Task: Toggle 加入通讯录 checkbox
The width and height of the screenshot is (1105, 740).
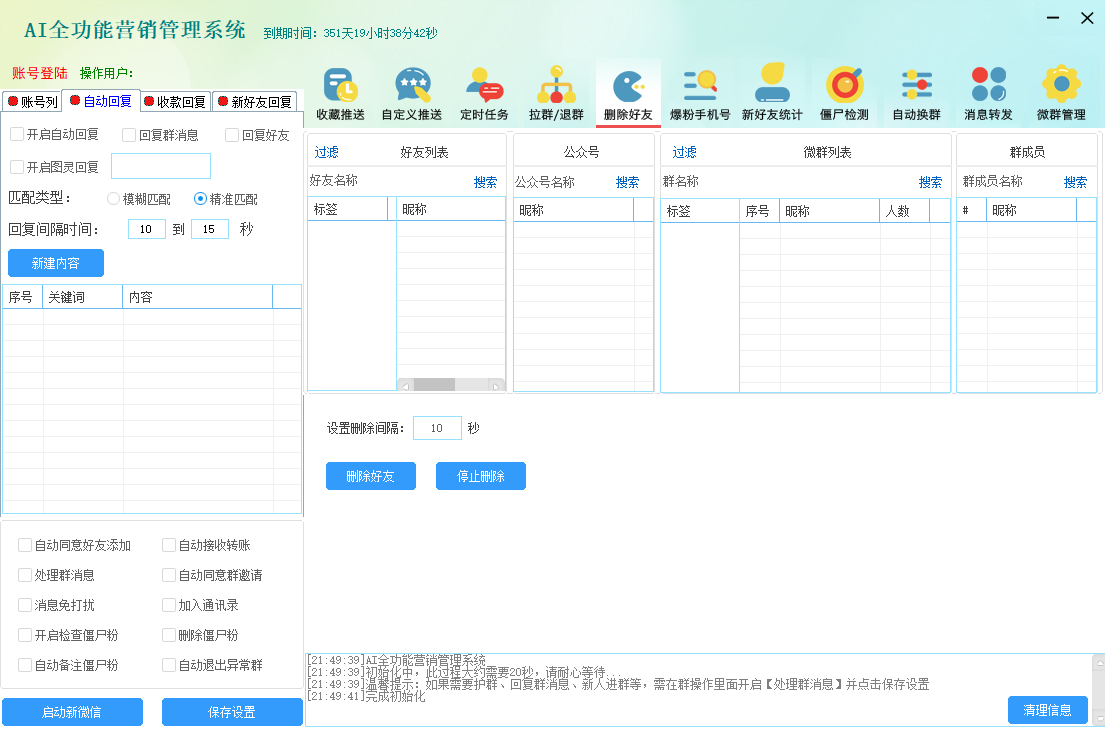Action: pos(169,605)
